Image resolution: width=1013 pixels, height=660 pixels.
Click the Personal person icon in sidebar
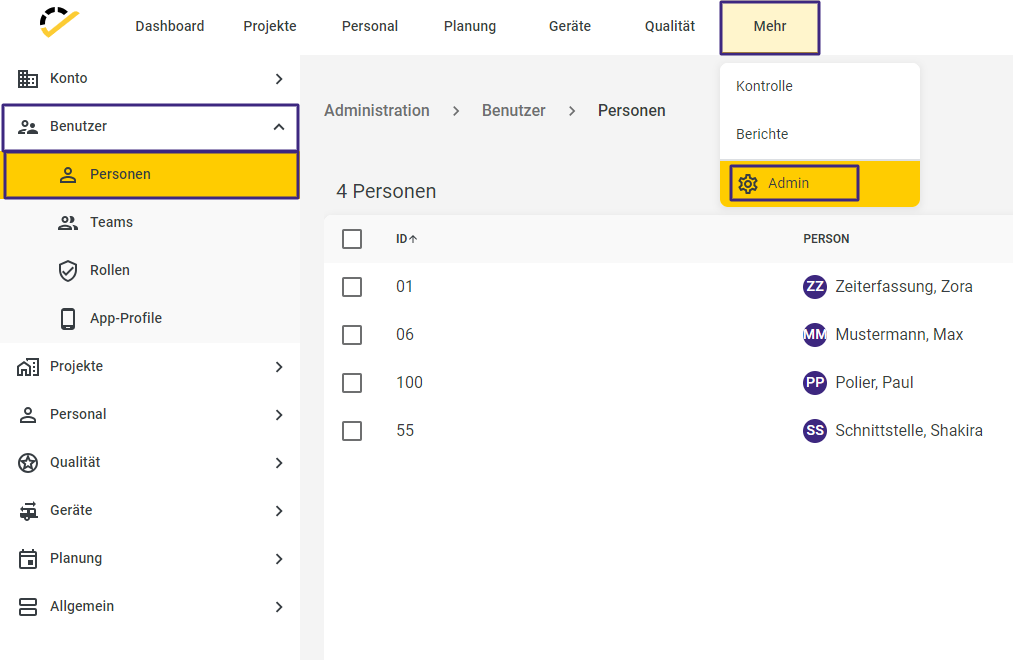point(28,415)
